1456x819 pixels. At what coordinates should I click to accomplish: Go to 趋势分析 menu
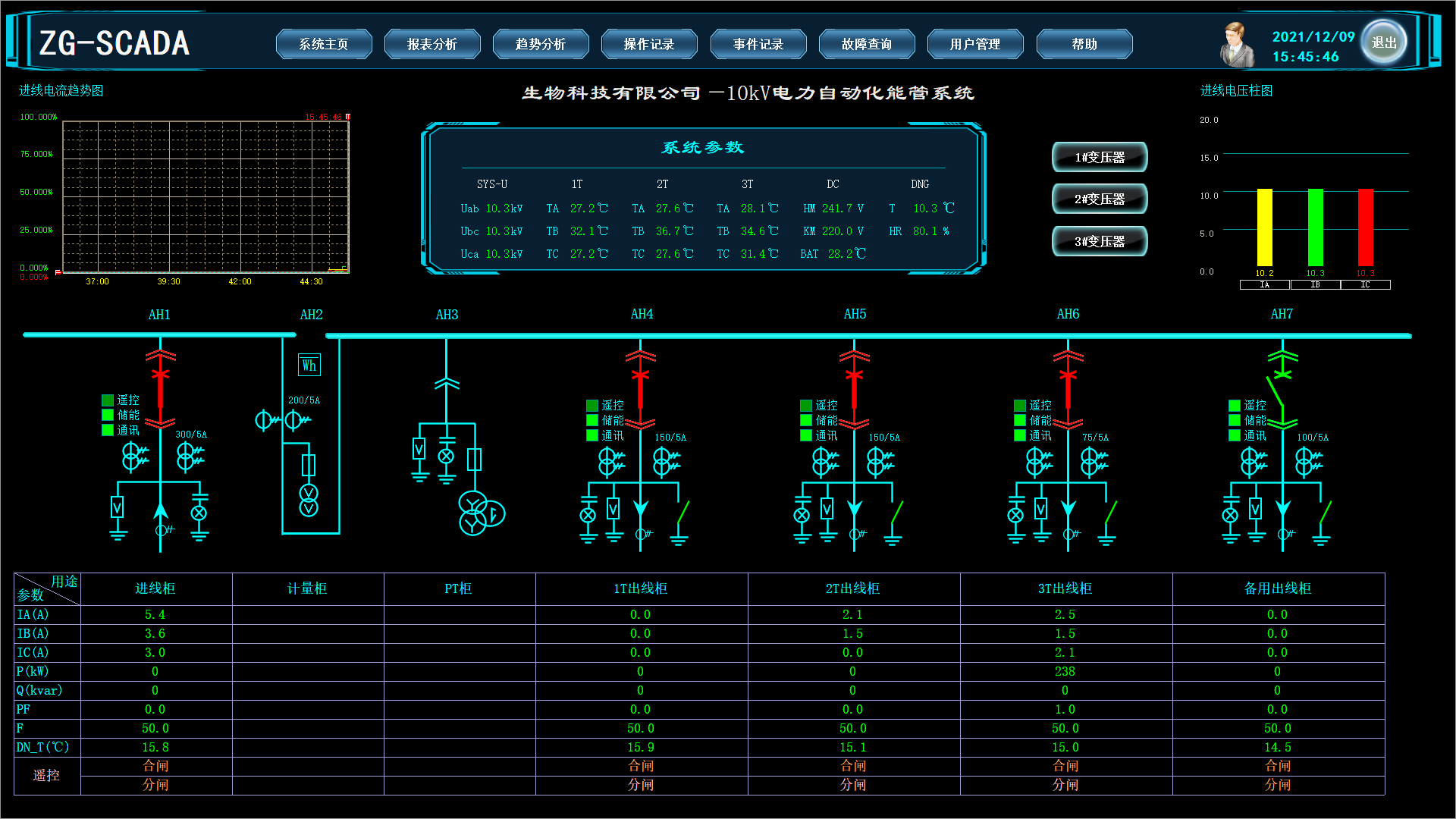540,44
